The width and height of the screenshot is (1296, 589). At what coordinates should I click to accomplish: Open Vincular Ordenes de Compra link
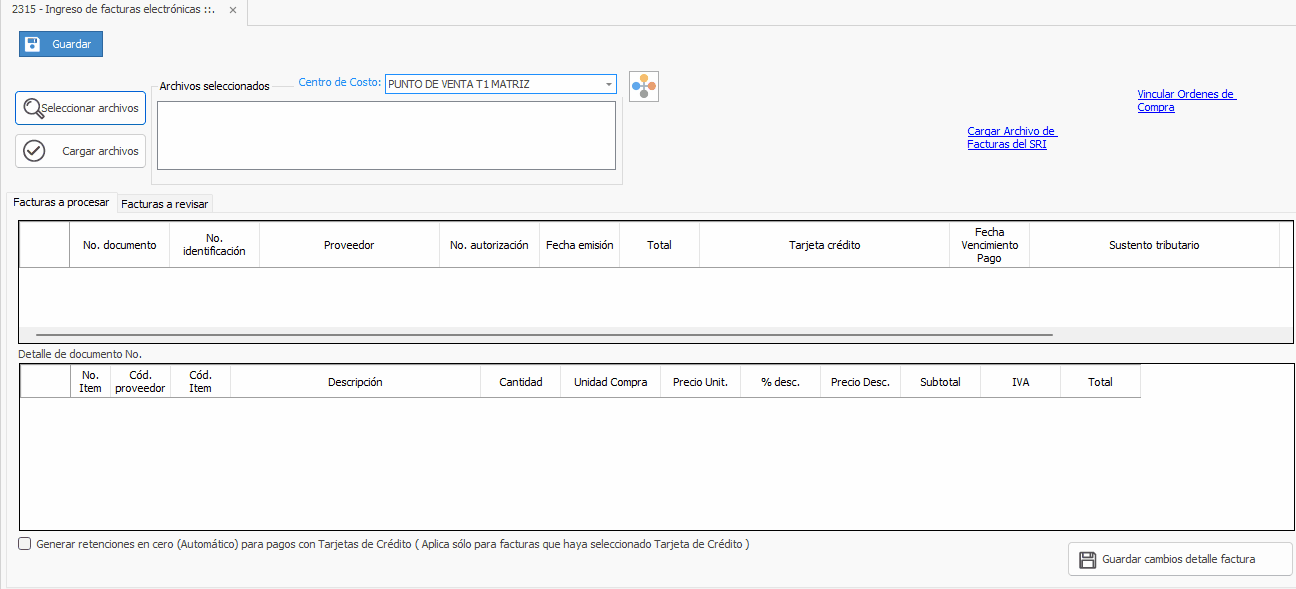click(1186, 101)
